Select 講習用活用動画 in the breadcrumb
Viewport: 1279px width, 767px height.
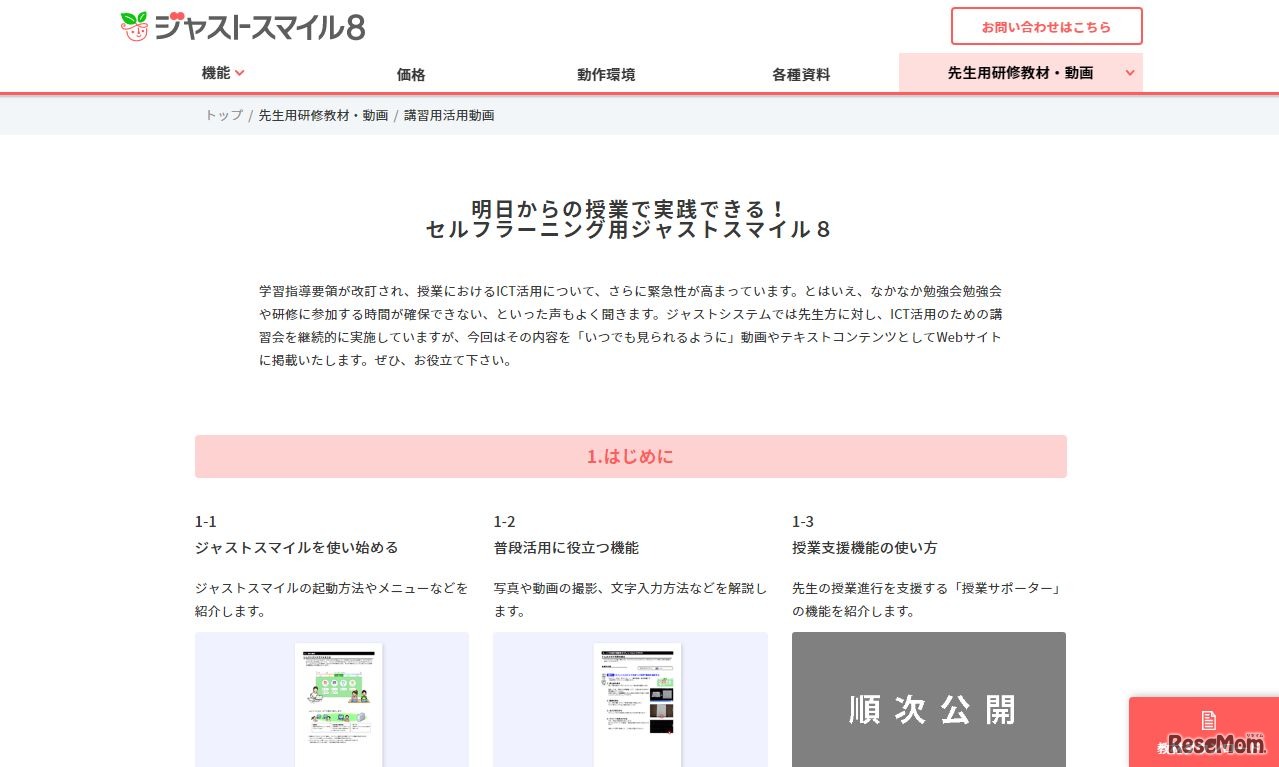pos(449,115)
